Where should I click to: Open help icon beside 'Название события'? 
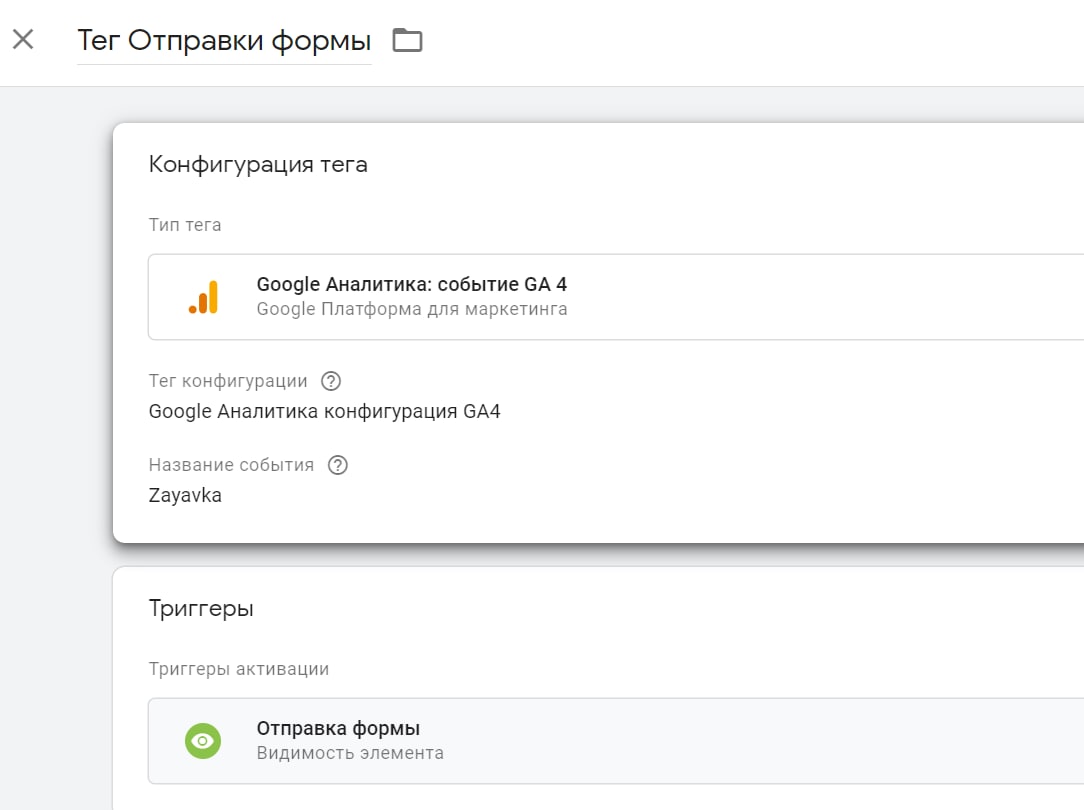337,465
